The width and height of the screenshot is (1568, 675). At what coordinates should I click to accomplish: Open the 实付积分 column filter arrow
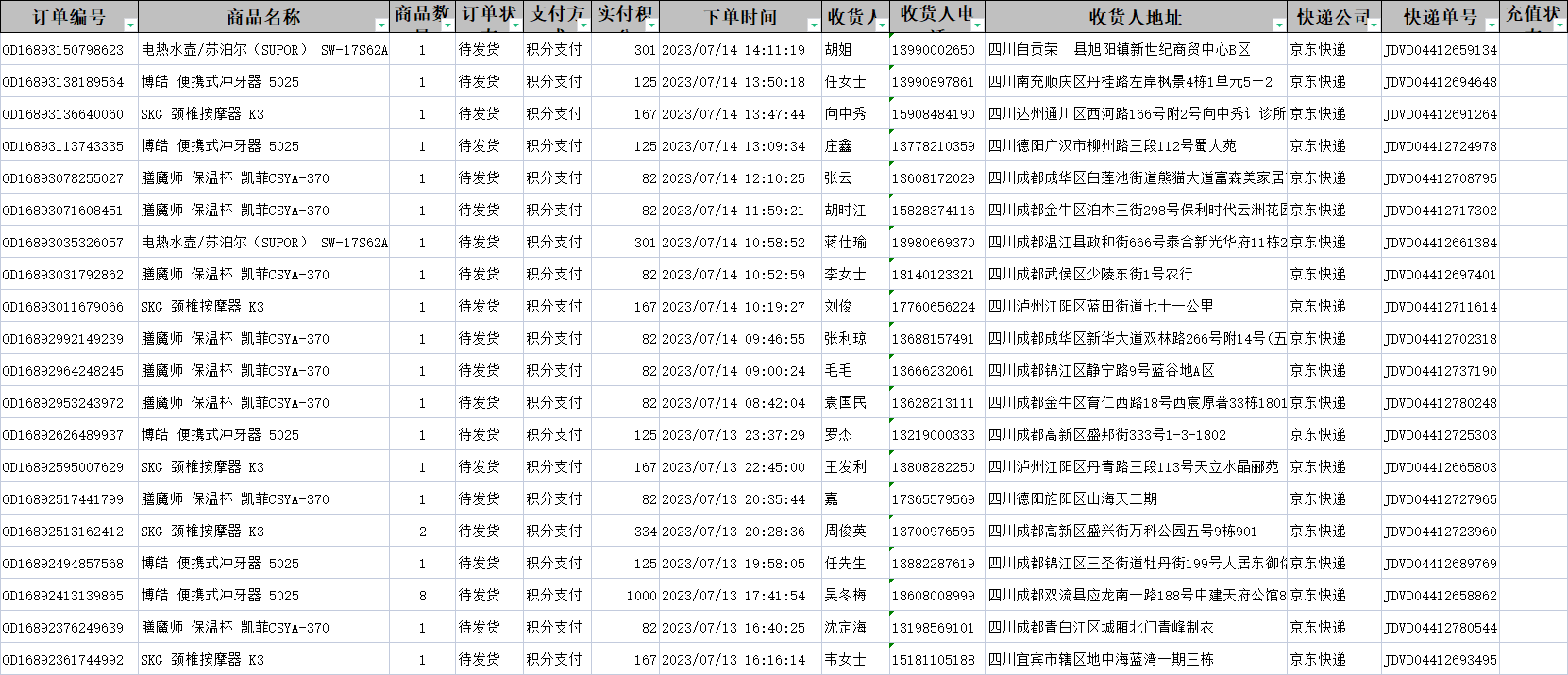(x=650, y=25)
